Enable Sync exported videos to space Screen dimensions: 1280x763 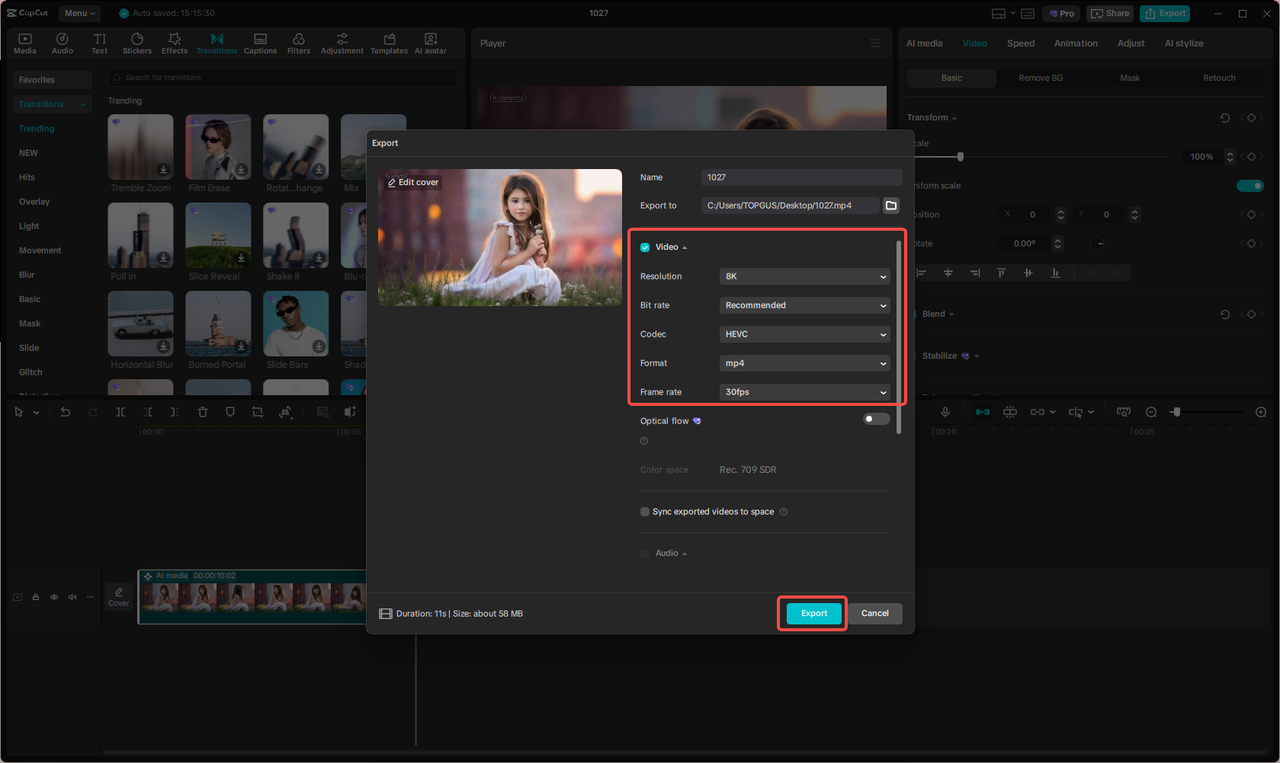(644, 511)
